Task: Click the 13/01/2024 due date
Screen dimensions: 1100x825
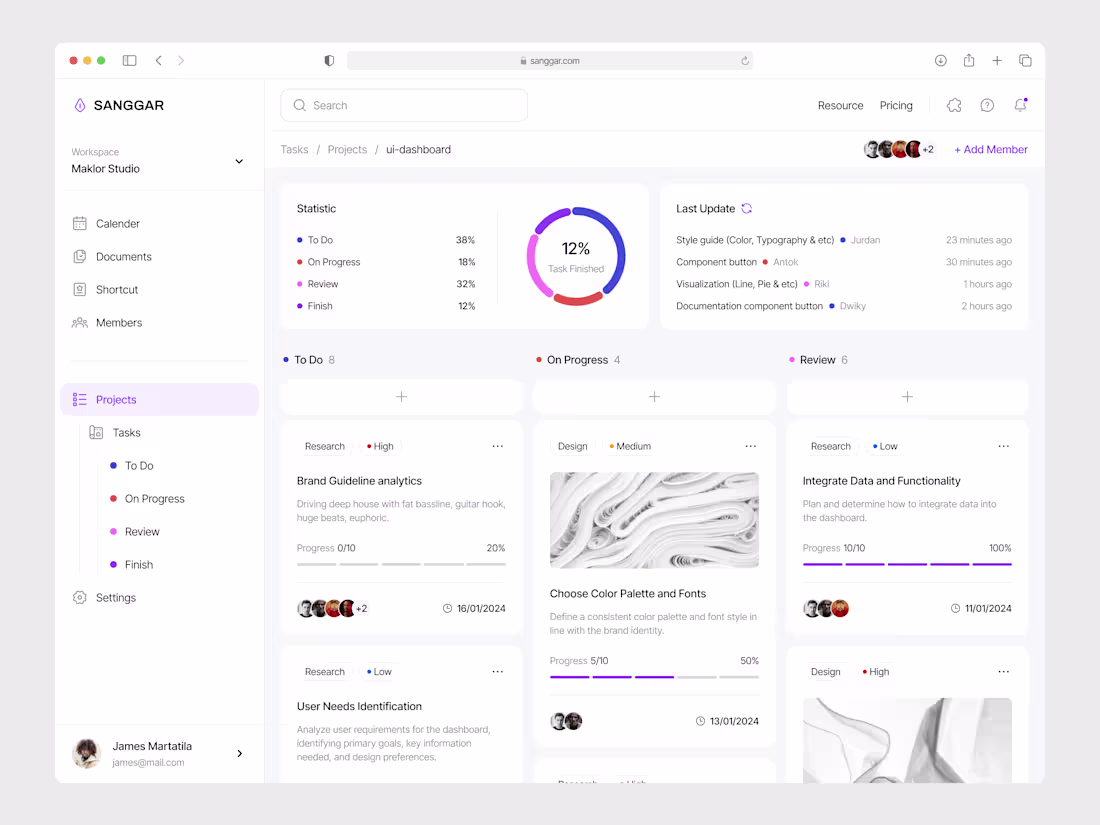Action: [x=727, y=721]
